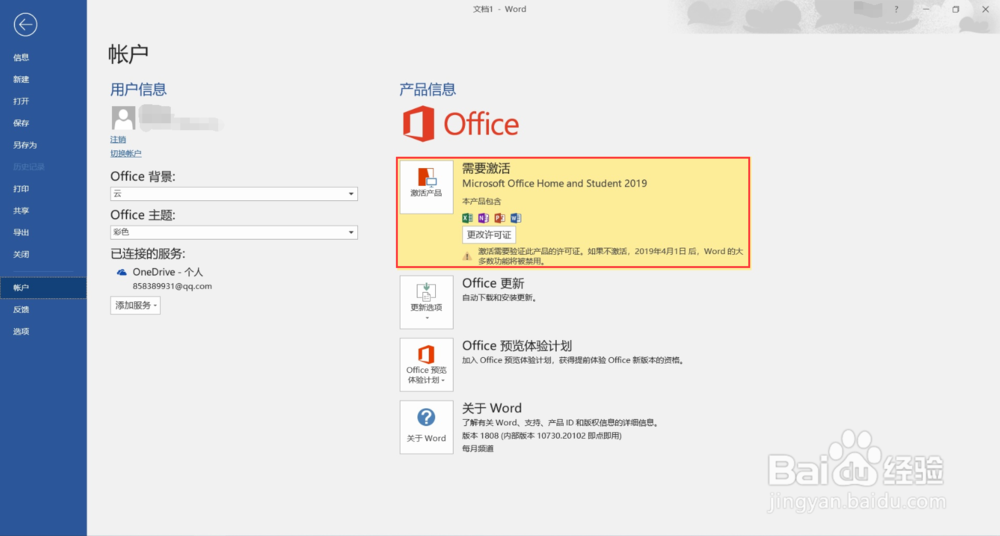Click the help question mark in title bar
Viewport: 1000px width, 536px height.
896,10
